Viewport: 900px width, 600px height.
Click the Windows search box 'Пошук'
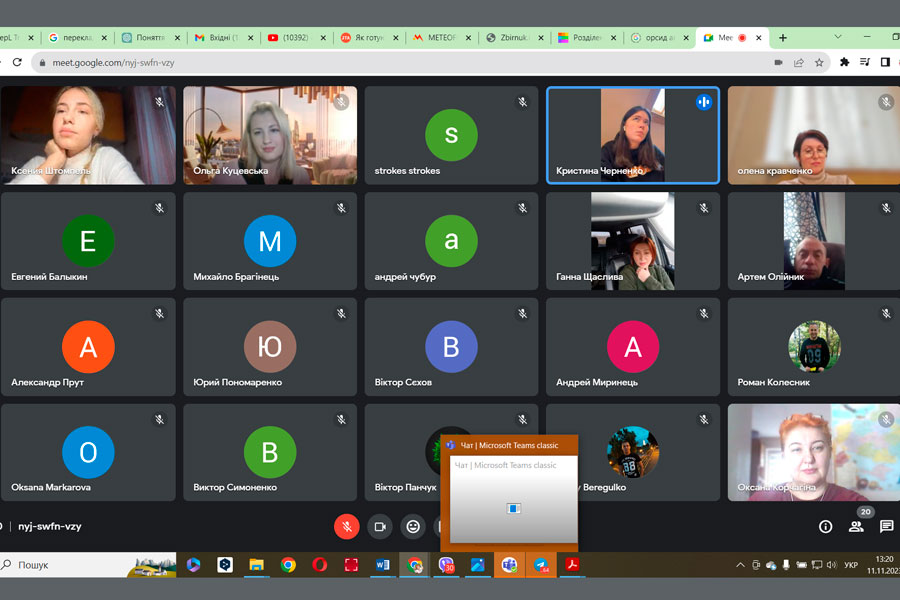pyautogui.click(x=88, y=565)
